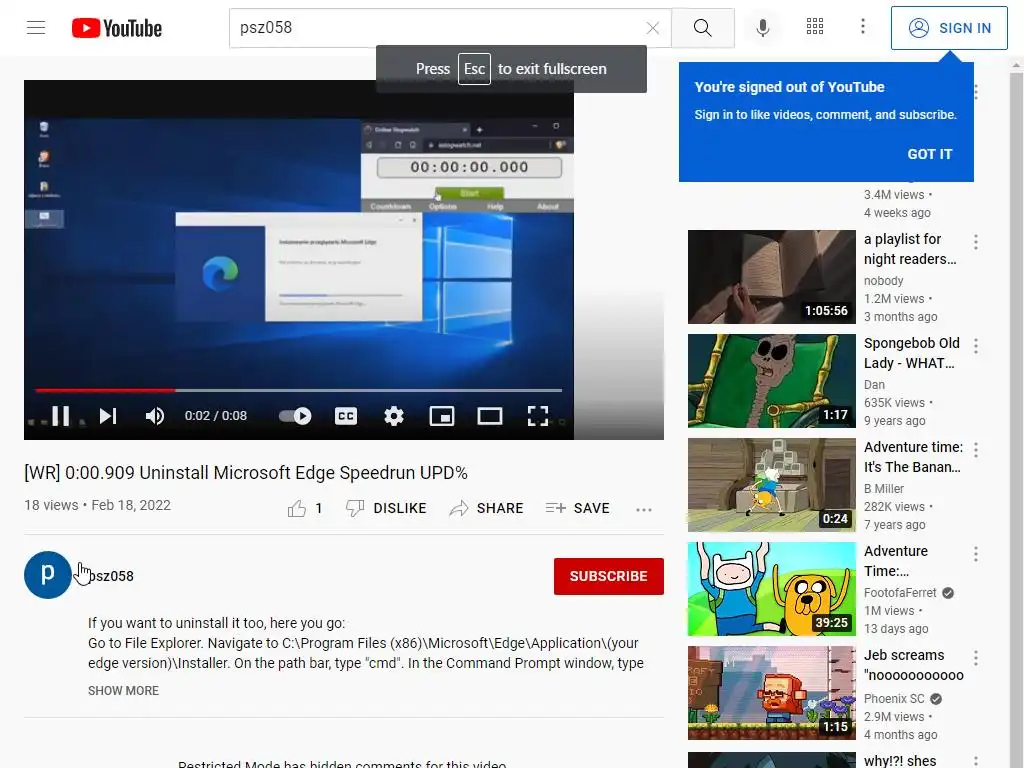Click the magnifier search button
The height and width of the screenshot is (768, 1024).
pos(703,27)
